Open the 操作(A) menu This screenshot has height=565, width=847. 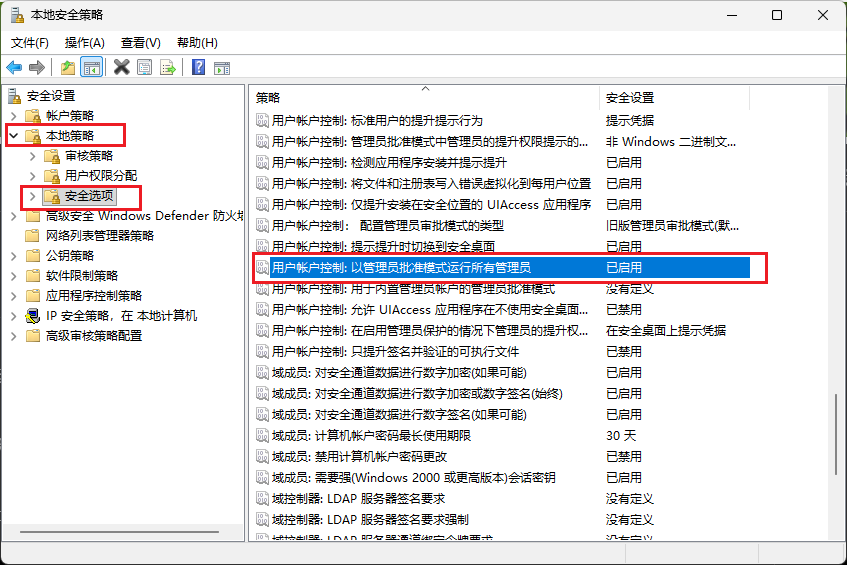tap(84, 43)
